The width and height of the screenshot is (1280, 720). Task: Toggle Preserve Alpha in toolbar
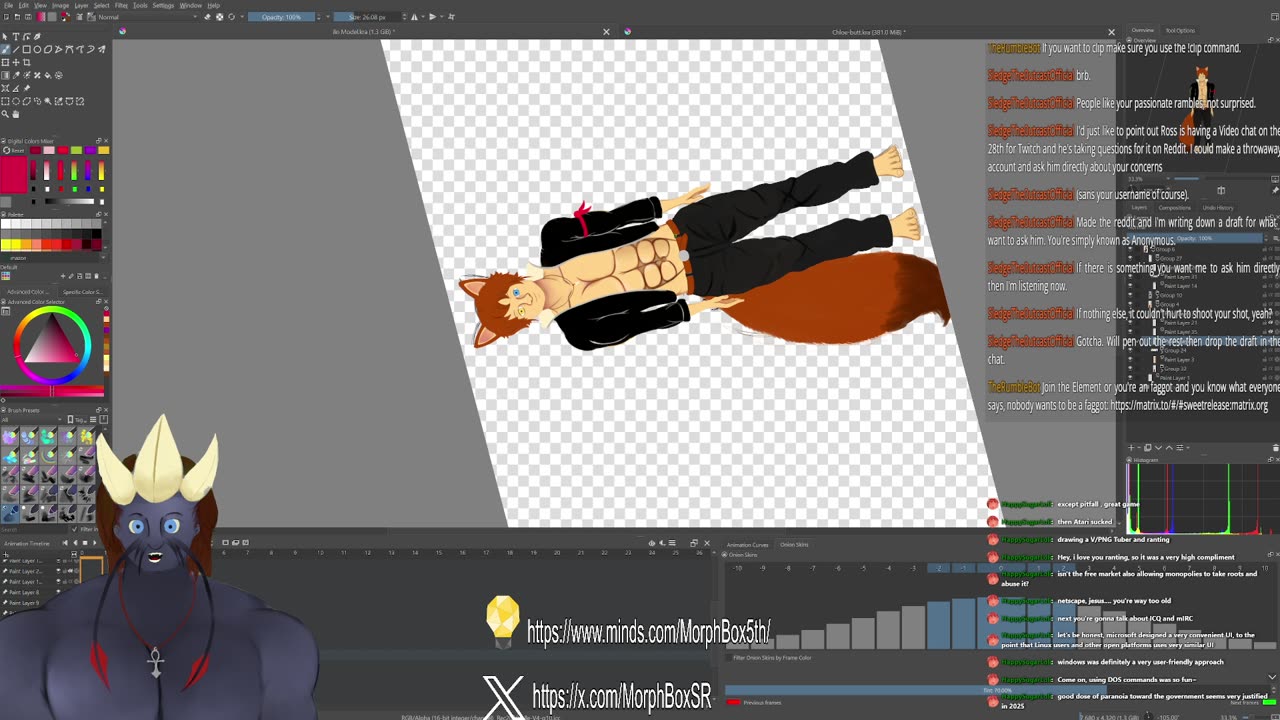tap(220, 17)
